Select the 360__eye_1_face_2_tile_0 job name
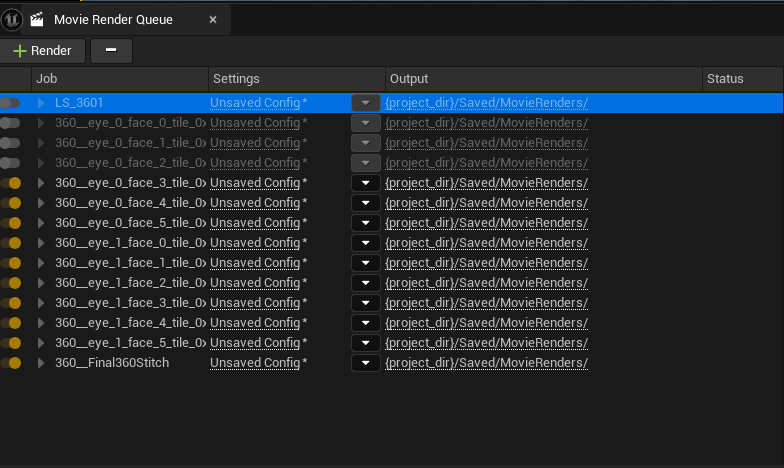Screen dimensions: 784x468 [x=130, y=283]
